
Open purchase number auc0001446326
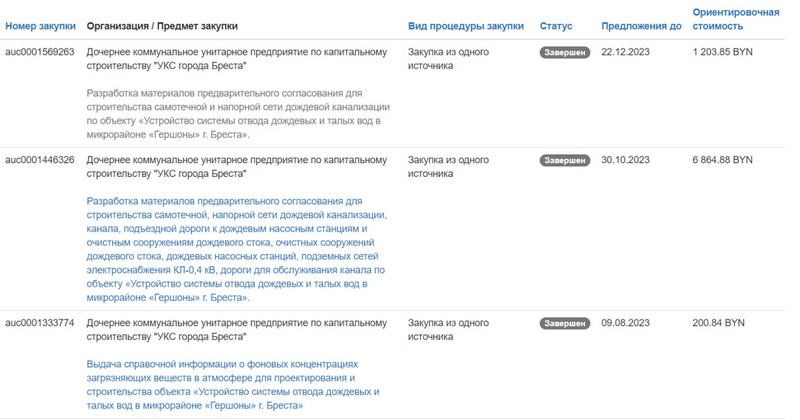click(40, 160)
